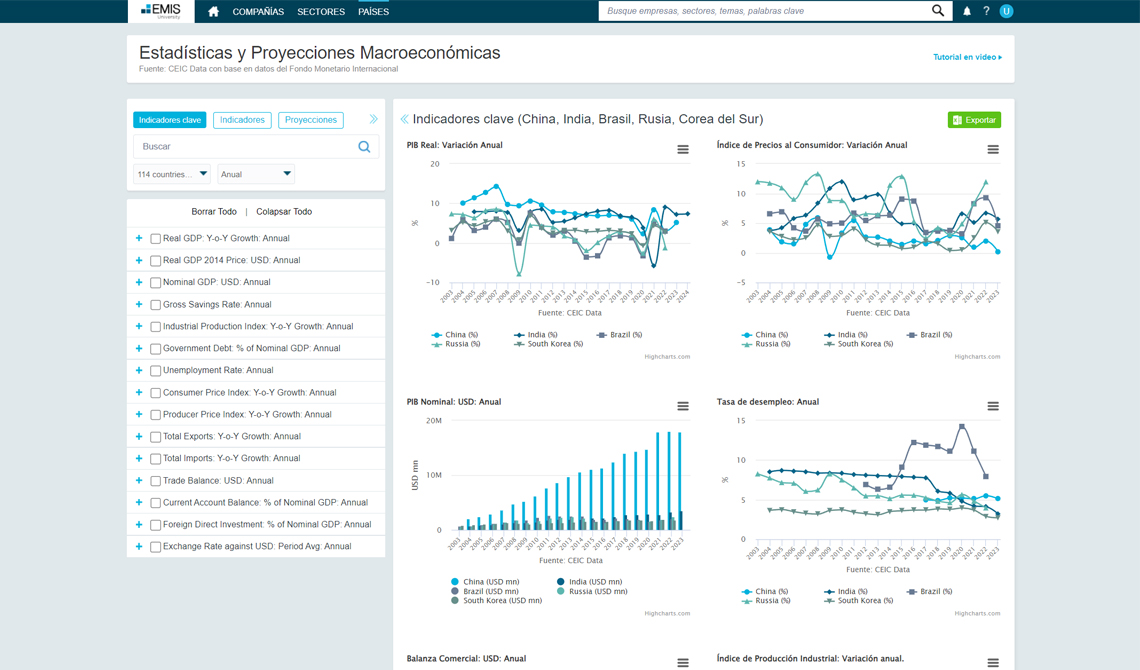Open the Anual frequency dropdown

256,174
